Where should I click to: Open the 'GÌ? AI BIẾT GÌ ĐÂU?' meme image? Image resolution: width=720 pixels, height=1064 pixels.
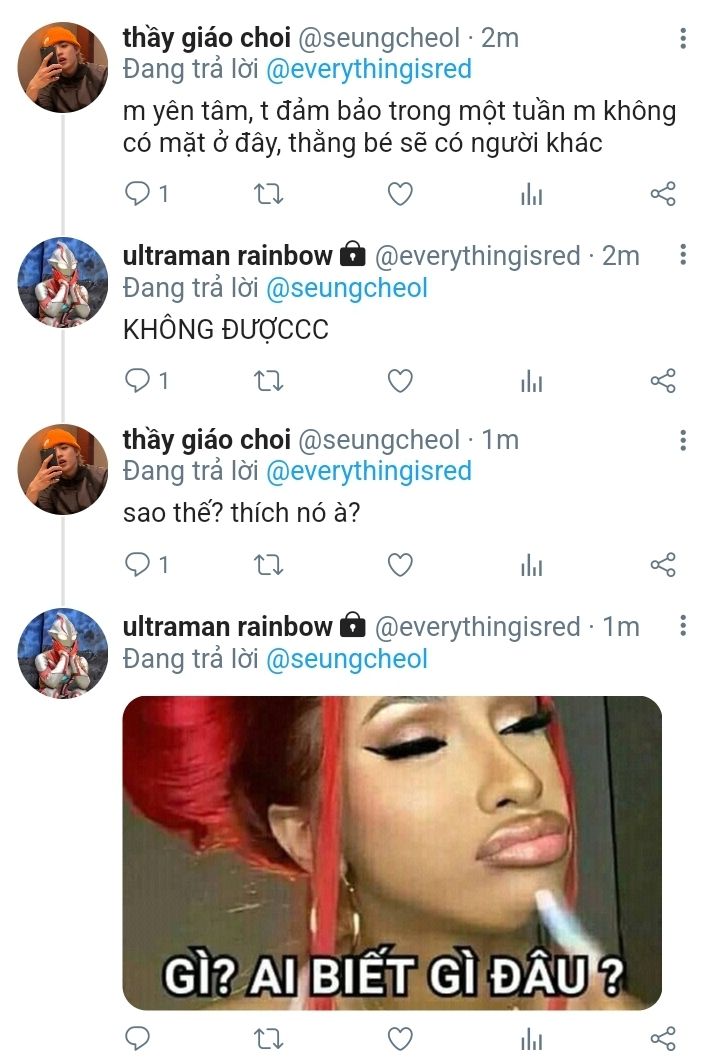click(x=392, y=853)
